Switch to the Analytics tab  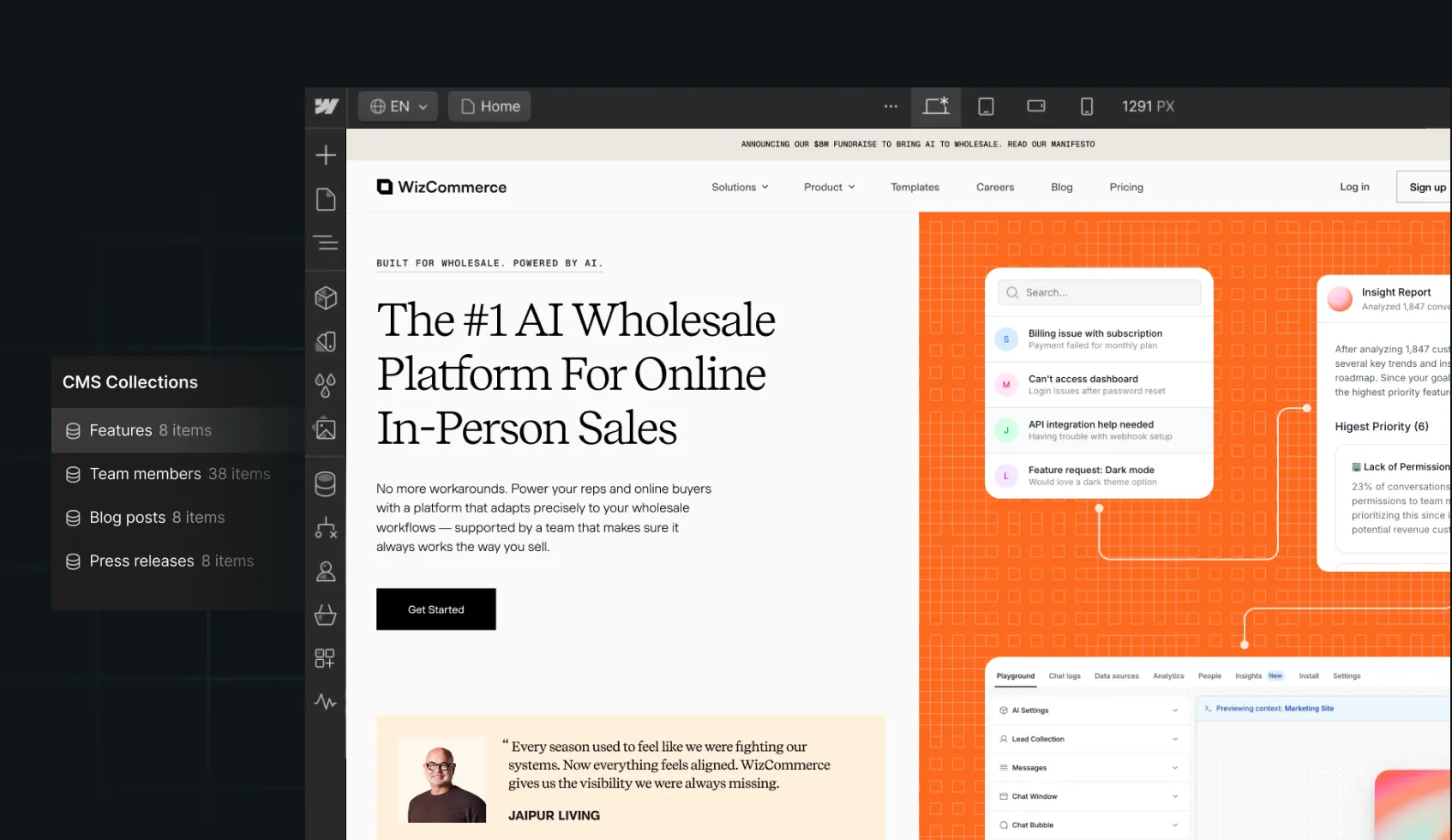[x=1168, y=676]
